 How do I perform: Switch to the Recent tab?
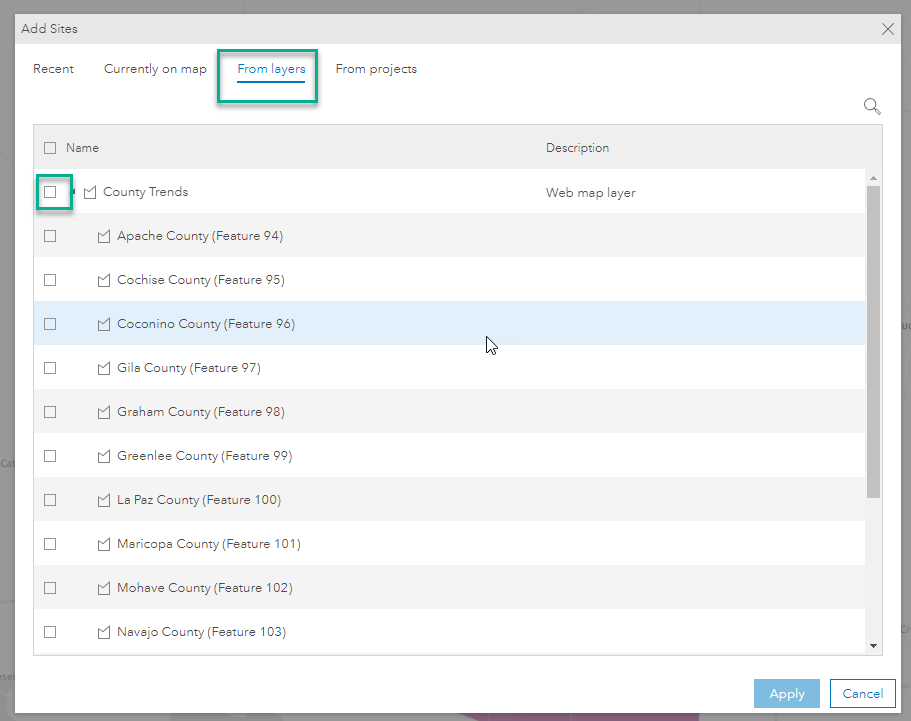[x=53, y=69]
